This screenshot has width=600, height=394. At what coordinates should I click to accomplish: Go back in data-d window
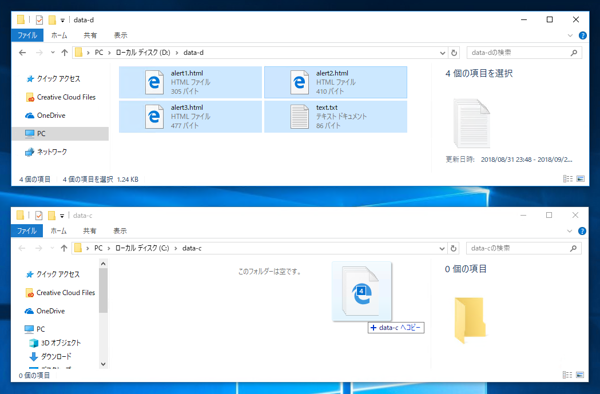point(23,53)
